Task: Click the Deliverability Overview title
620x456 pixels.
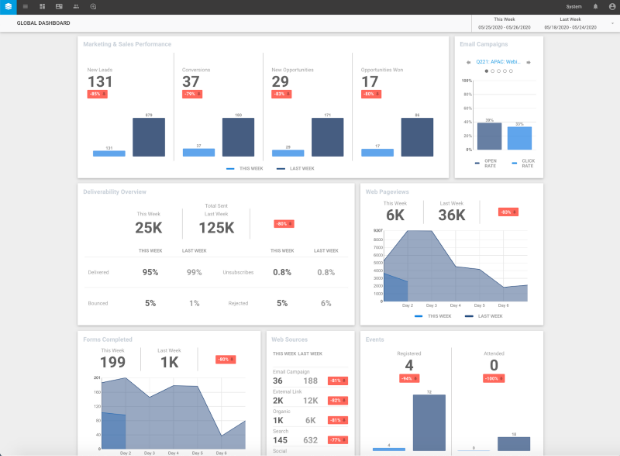Action: pos(115,192)
